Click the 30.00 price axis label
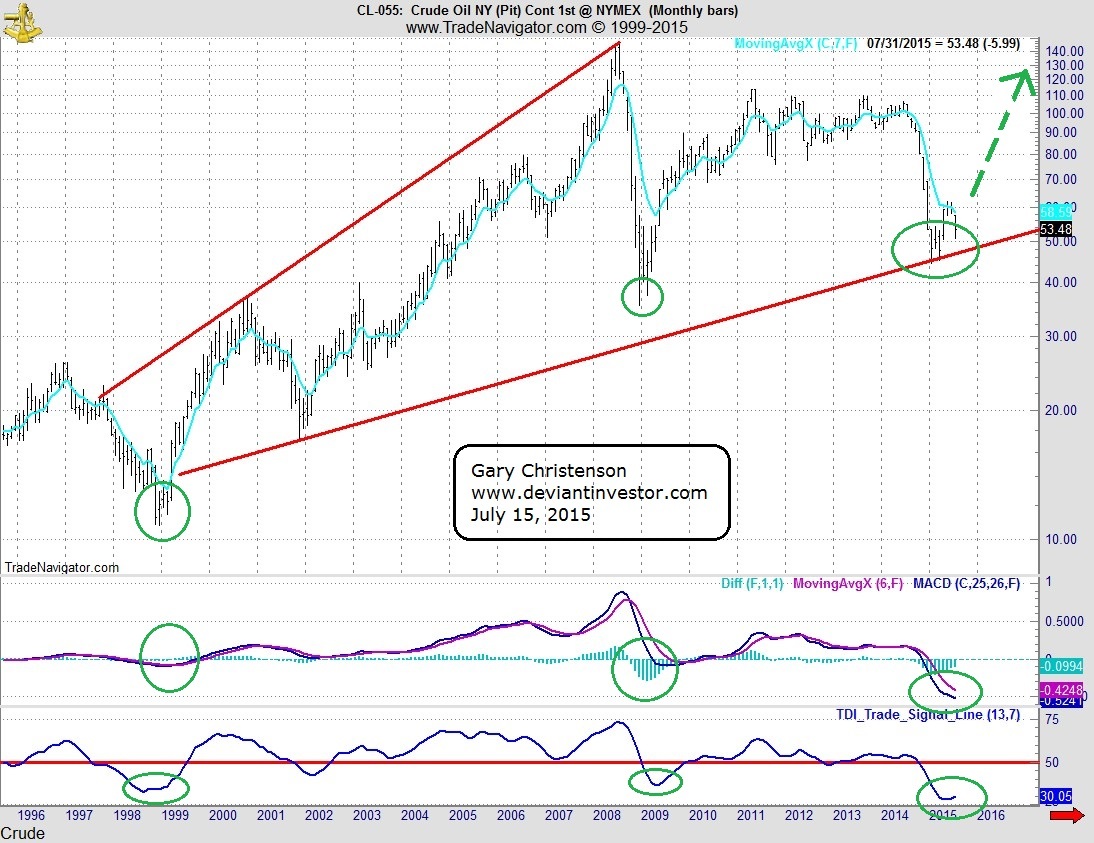The width and height of the screenshot is (1094, 843). (1061, 336)
